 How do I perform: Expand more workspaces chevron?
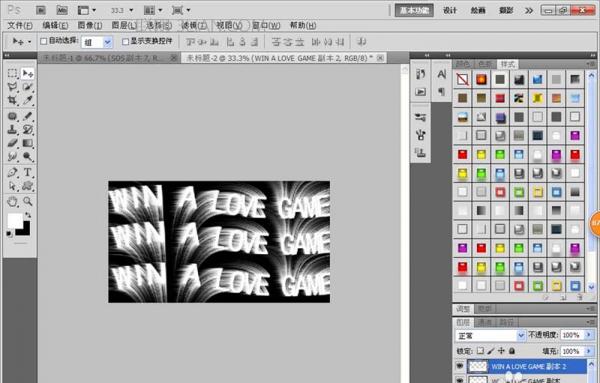click(x=529, y=11)
